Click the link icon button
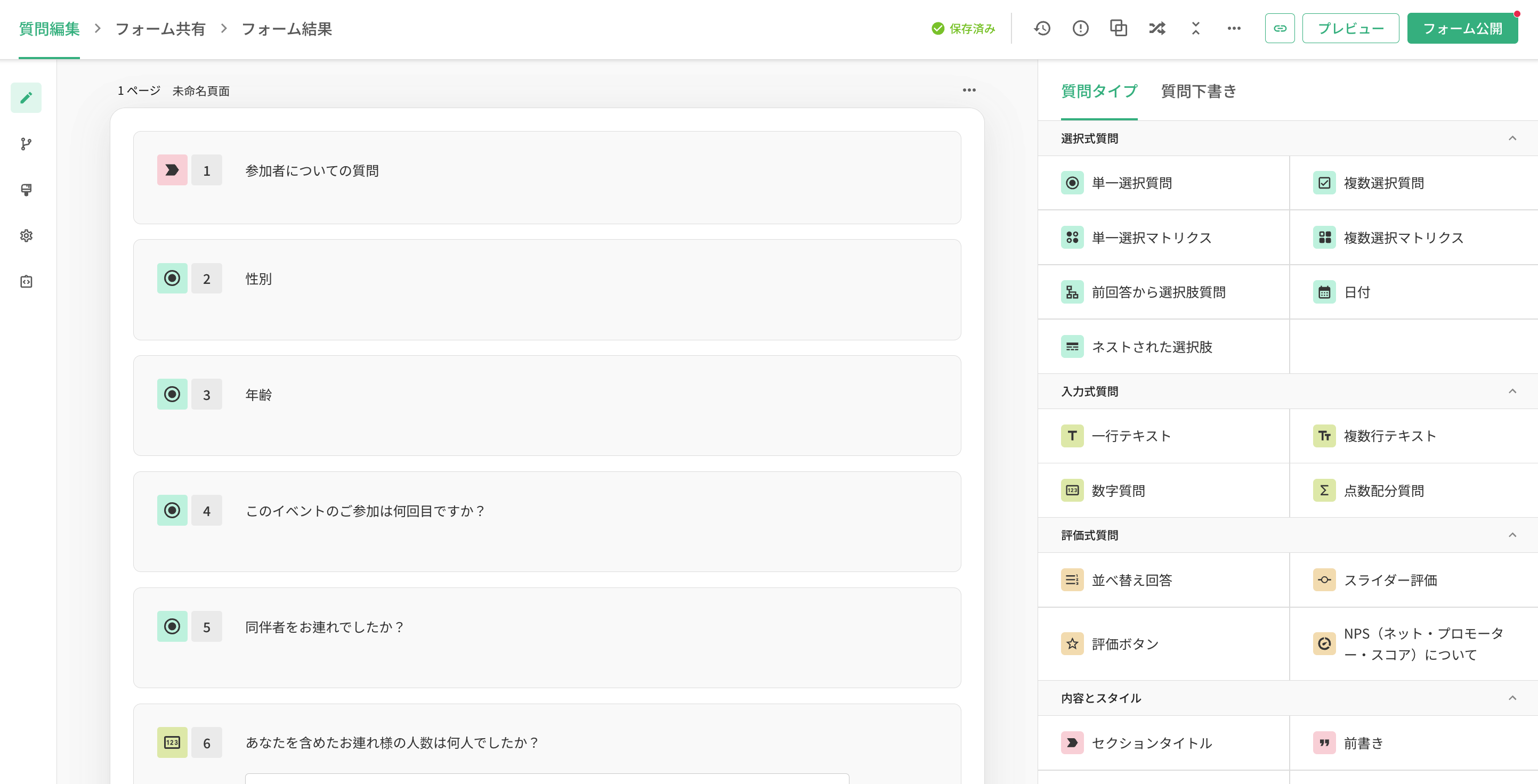This screenshot has width=1538, height=784. (x=1280, y=28)
